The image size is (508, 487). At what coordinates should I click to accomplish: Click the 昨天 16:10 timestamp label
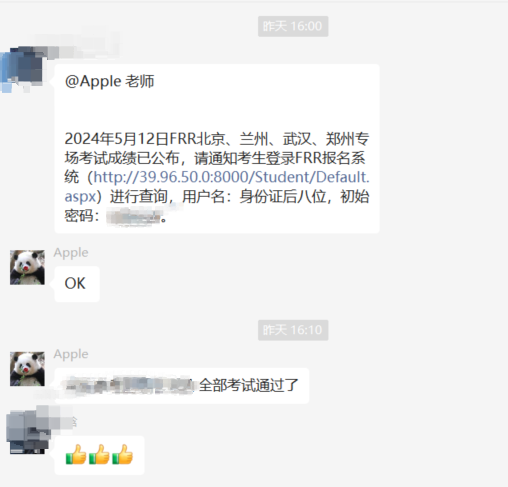click(x=293, y=330)
